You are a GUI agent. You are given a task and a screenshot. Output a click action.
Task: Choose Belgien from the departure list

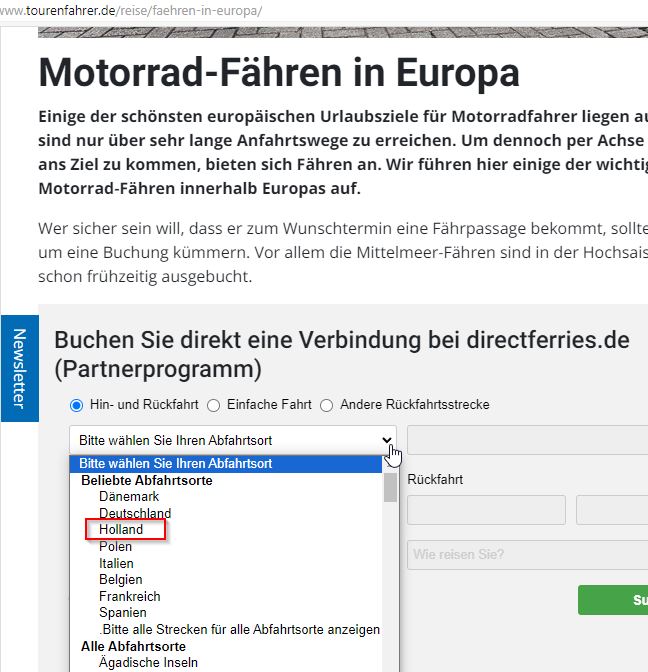(120, 579)
